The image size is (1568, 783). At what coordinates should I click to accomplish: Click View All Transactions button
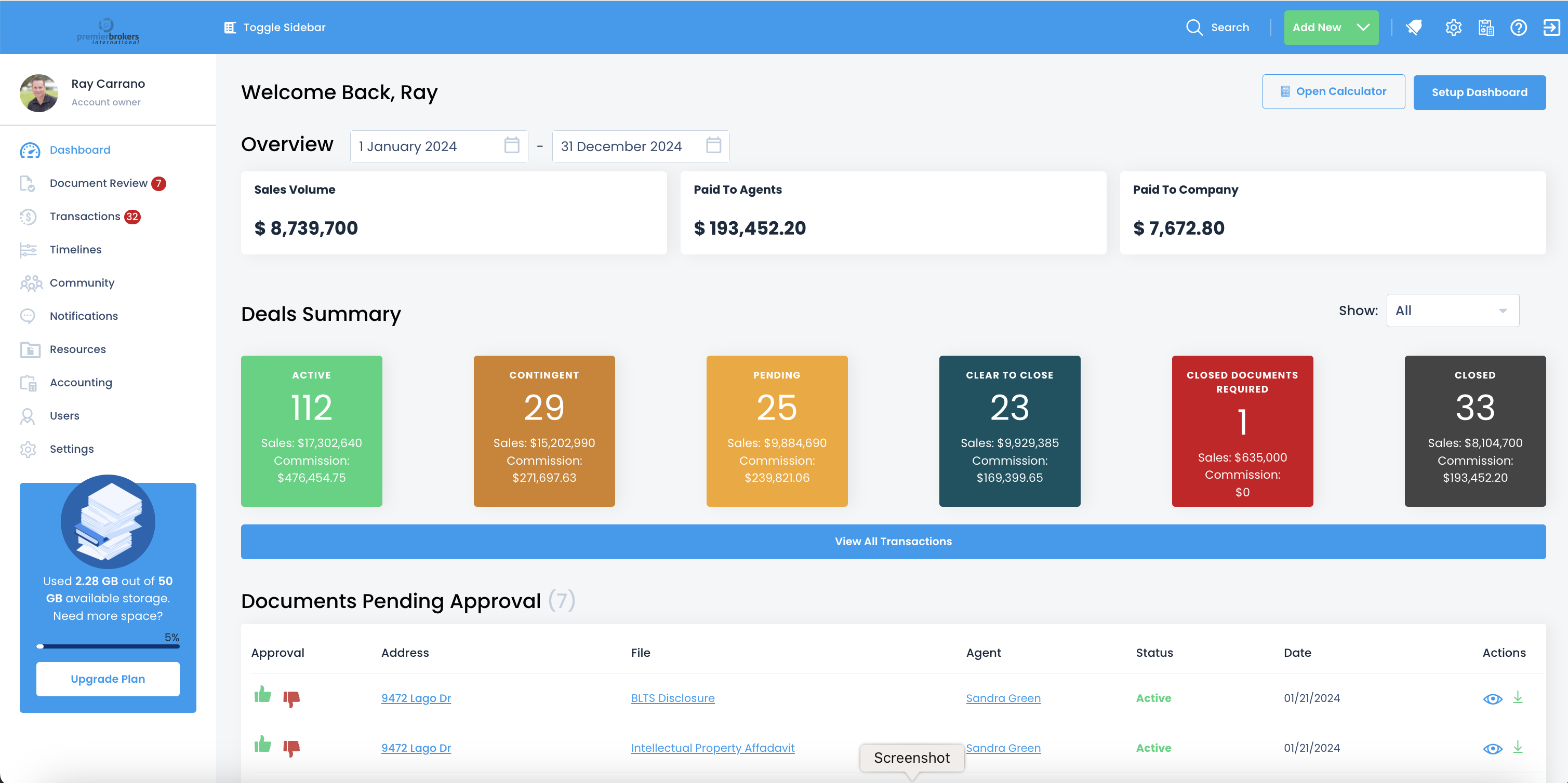pos(893,542)
